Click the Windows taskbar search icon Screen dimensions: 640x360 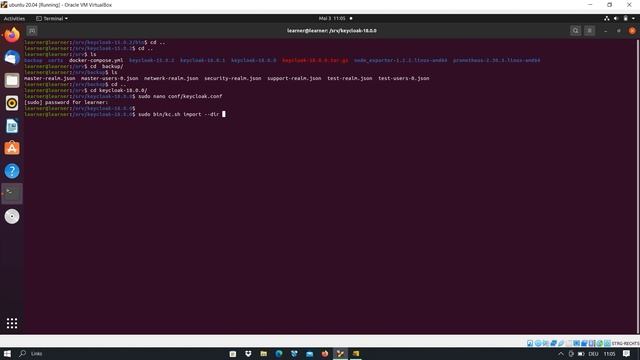pos(22,353)
